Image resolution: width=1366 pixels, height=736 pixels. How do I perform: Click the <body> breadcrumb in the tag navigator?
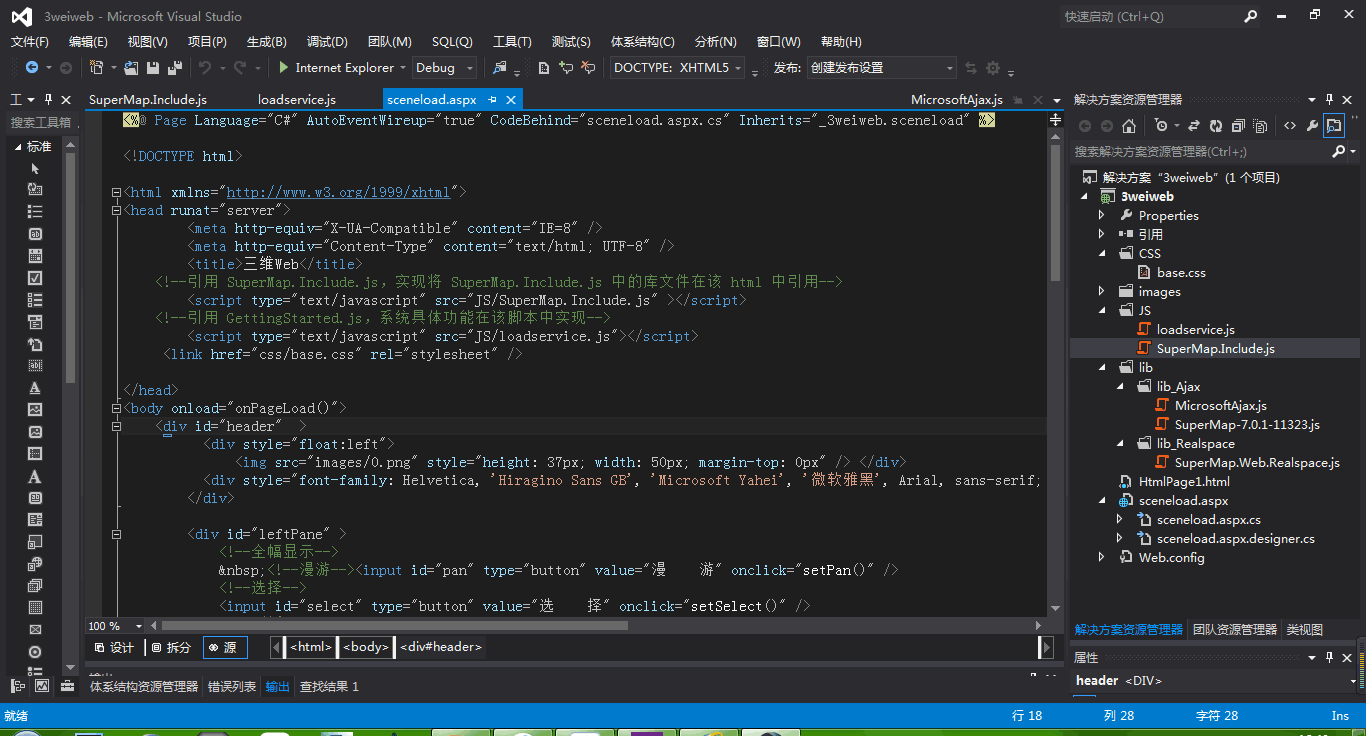pyautogui.click(x=366, y=647)
